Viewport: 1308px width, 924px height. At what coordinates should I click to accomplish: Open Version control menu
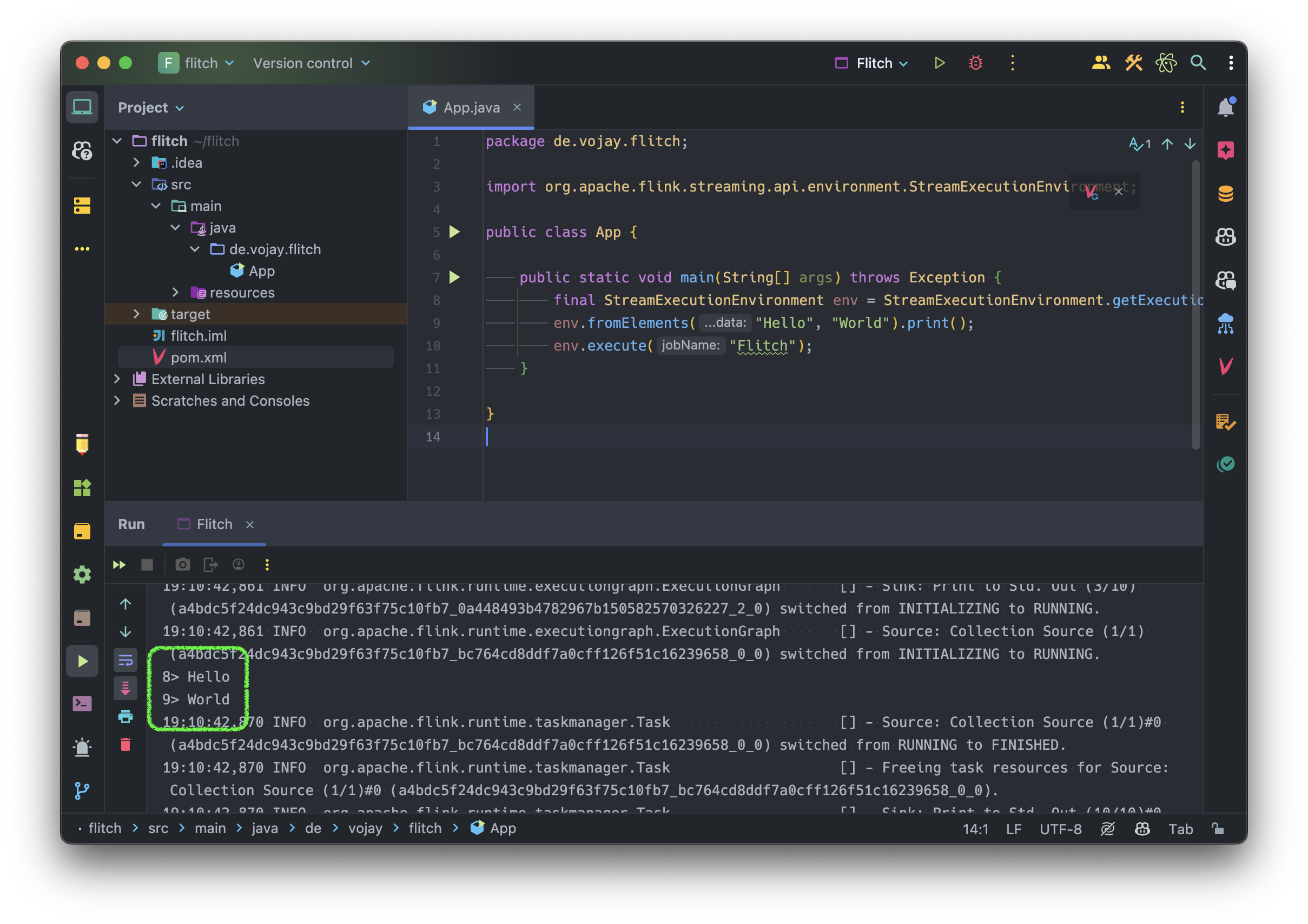[x=311, y=63]
